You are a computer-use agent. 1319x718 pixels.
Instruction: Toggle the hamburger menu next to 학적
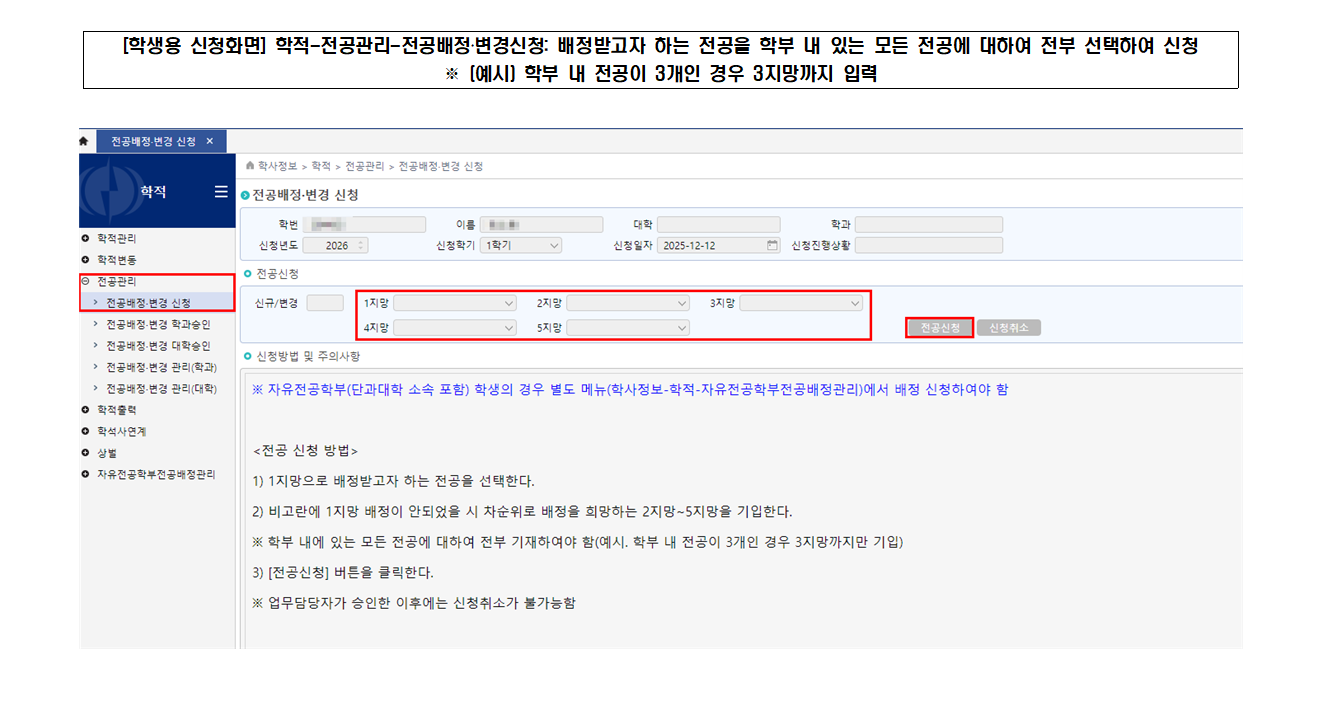tap(220, 192)
